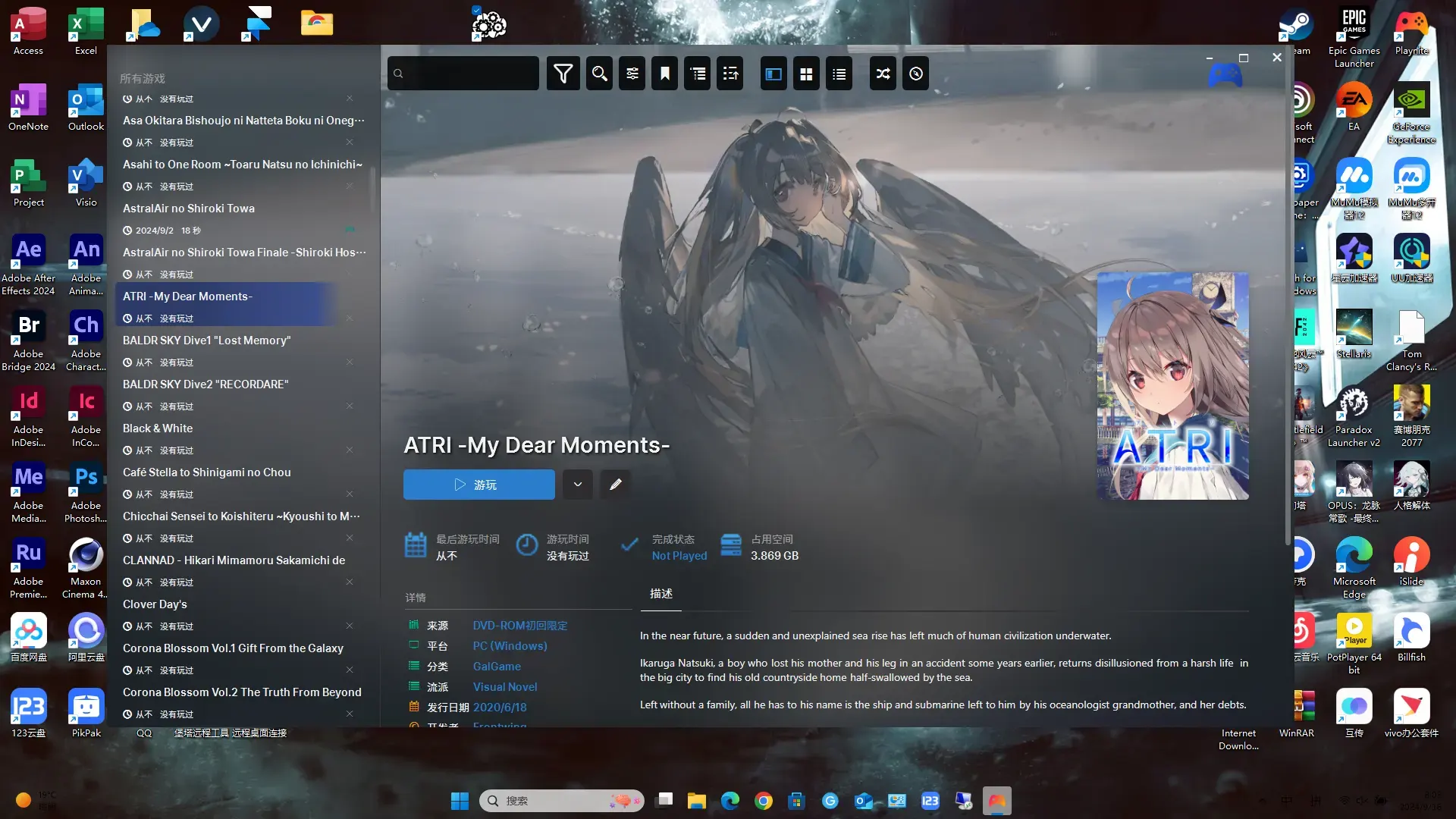Screen dimensions: 1456x819
Task: Edit game details with the pencil icon
Action: pyautogui.click(x=615, y=485)
